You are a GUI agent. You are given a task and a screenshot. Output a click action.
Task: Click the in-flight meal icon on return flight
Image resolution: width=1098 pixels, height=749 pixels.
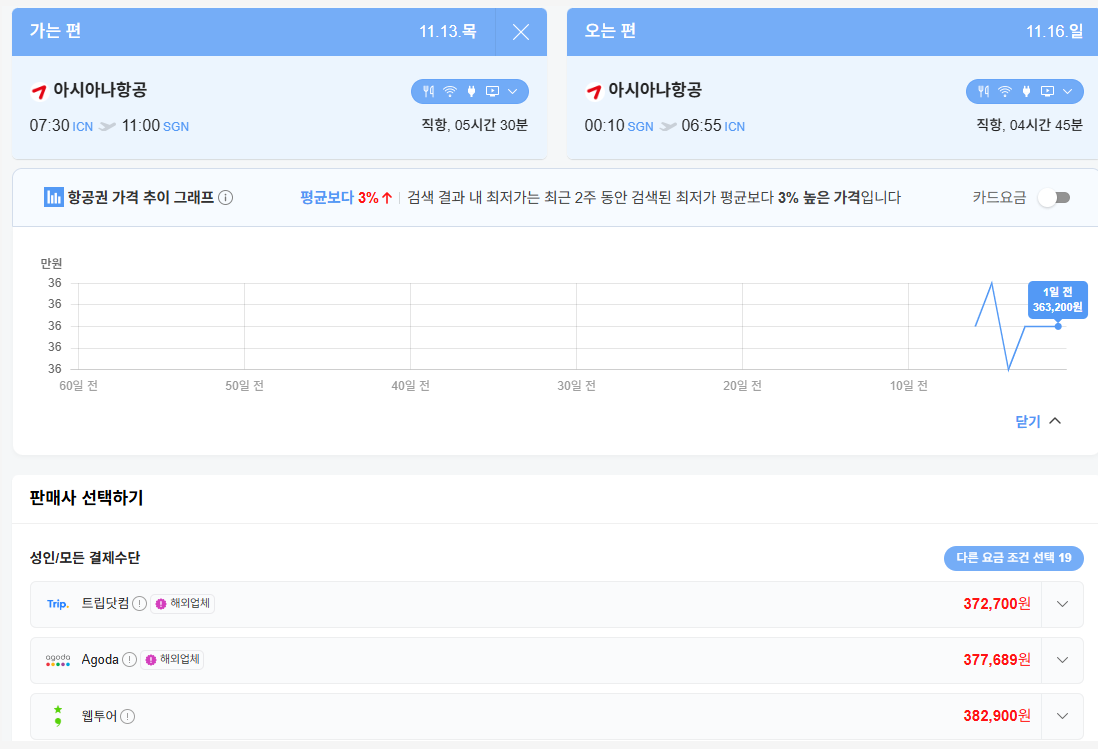point(983,92)
